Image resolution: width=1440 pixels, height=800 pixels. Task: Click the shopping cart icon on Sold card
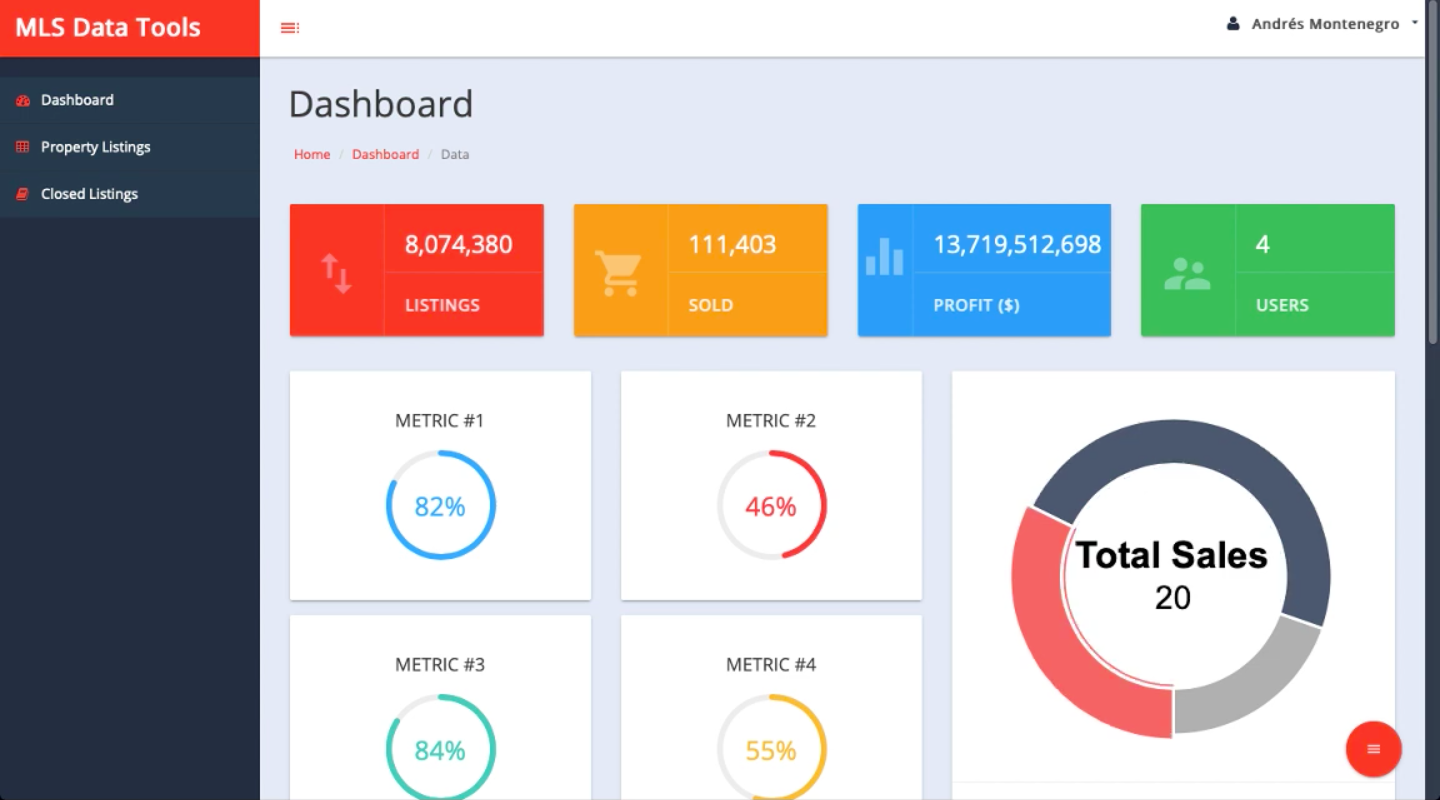pyautogui.click(x=618, y=273)
